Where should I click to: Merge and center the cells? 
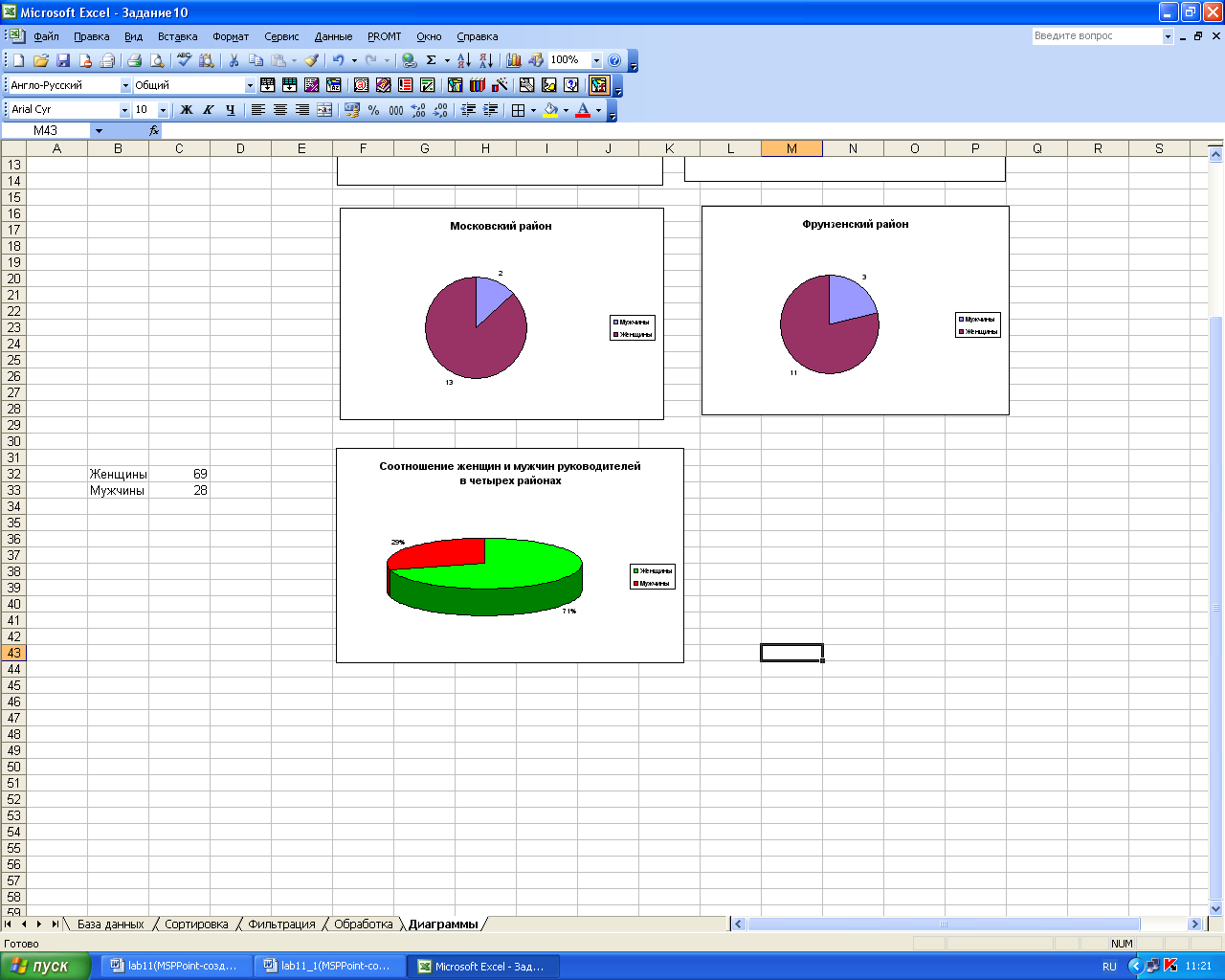coord(324,110)
